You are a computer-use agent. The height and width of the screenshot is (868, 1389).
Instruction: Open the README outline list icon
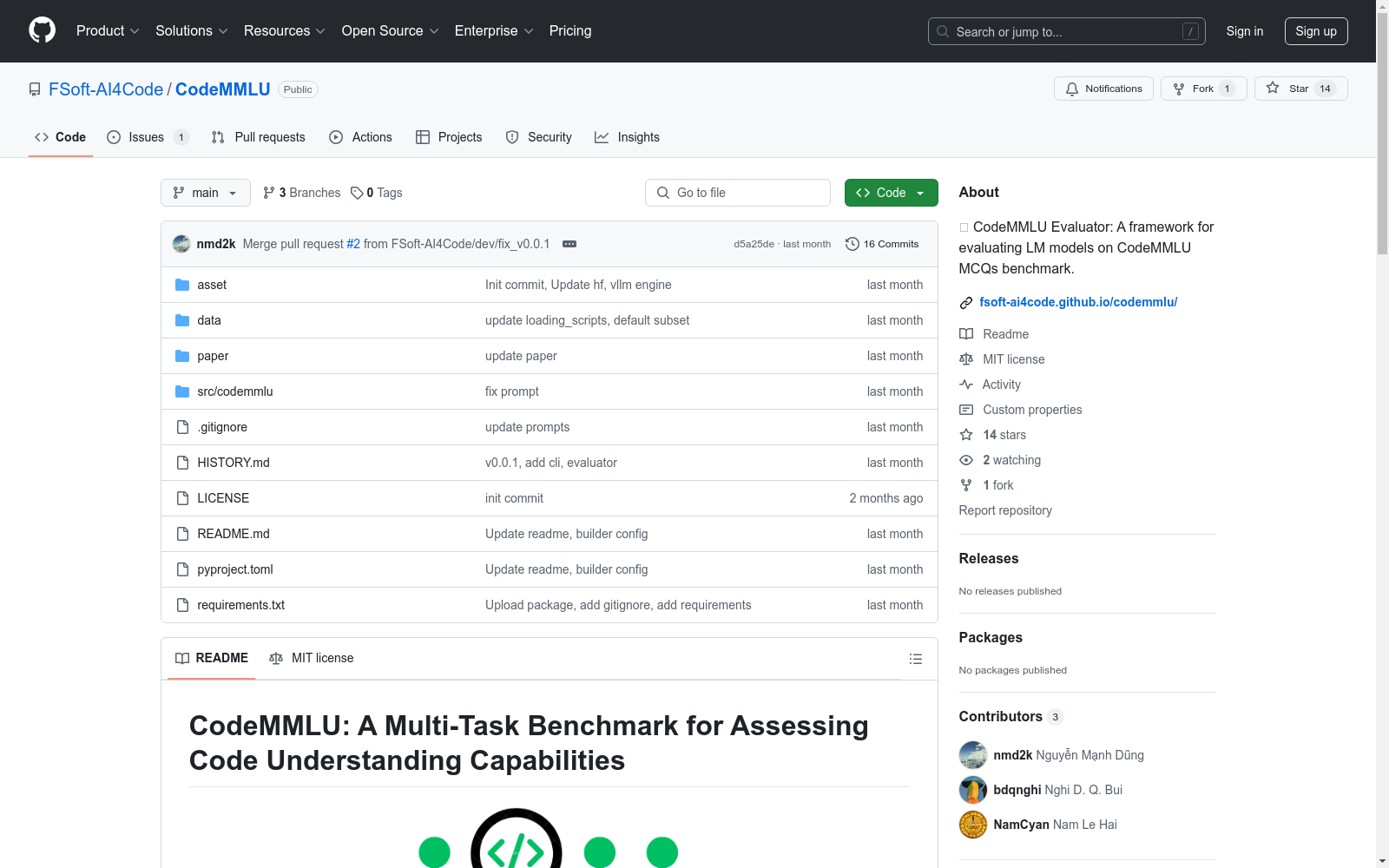915,659
